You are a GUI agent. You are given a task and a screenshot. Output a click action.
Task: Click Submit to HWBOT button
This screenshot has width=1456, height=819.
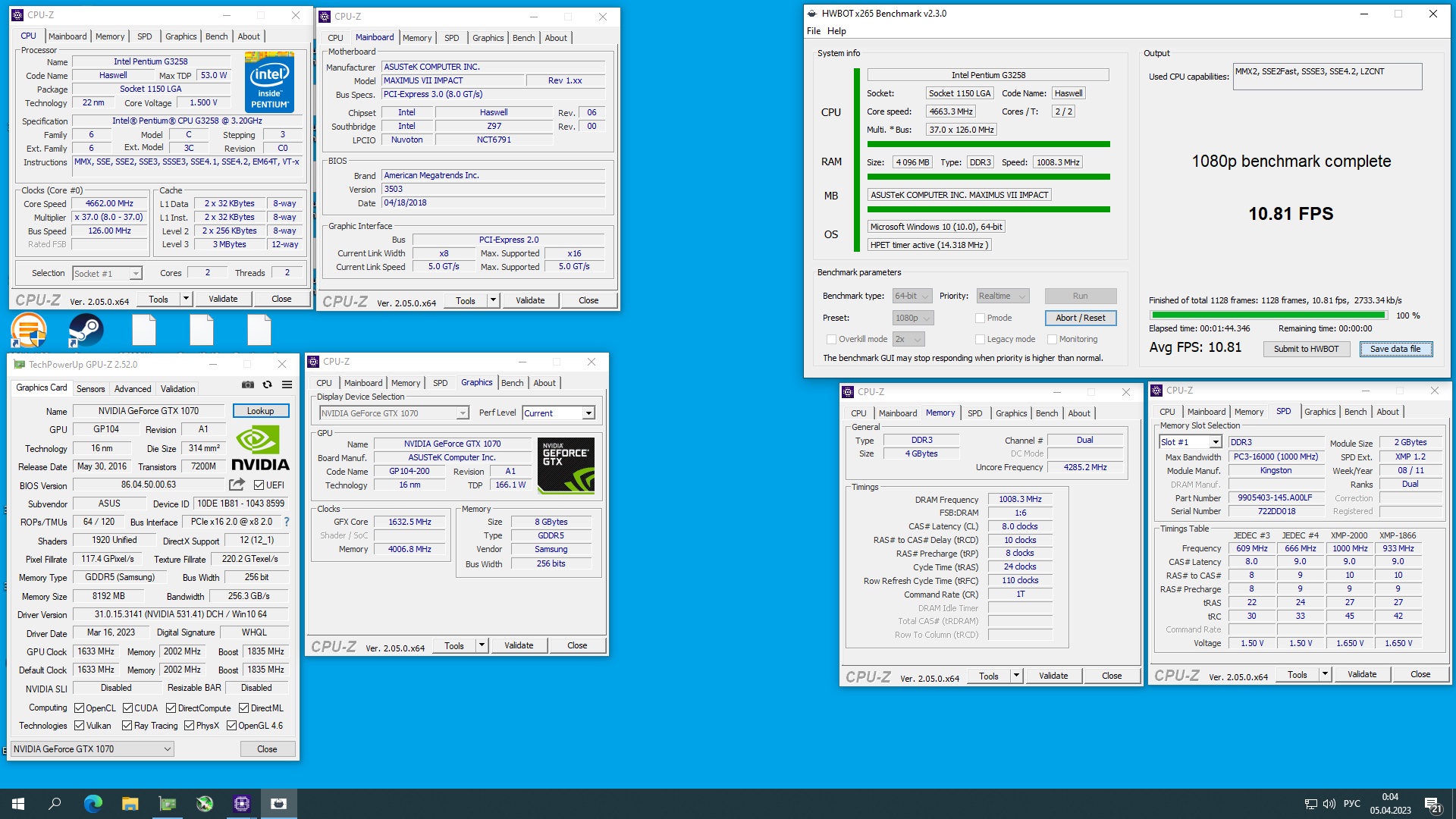point(1306,349)
